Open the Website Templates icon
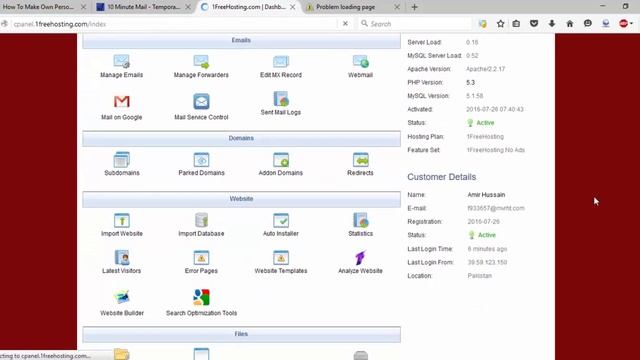This screenshot has width=640, height=360. [281, 258]
